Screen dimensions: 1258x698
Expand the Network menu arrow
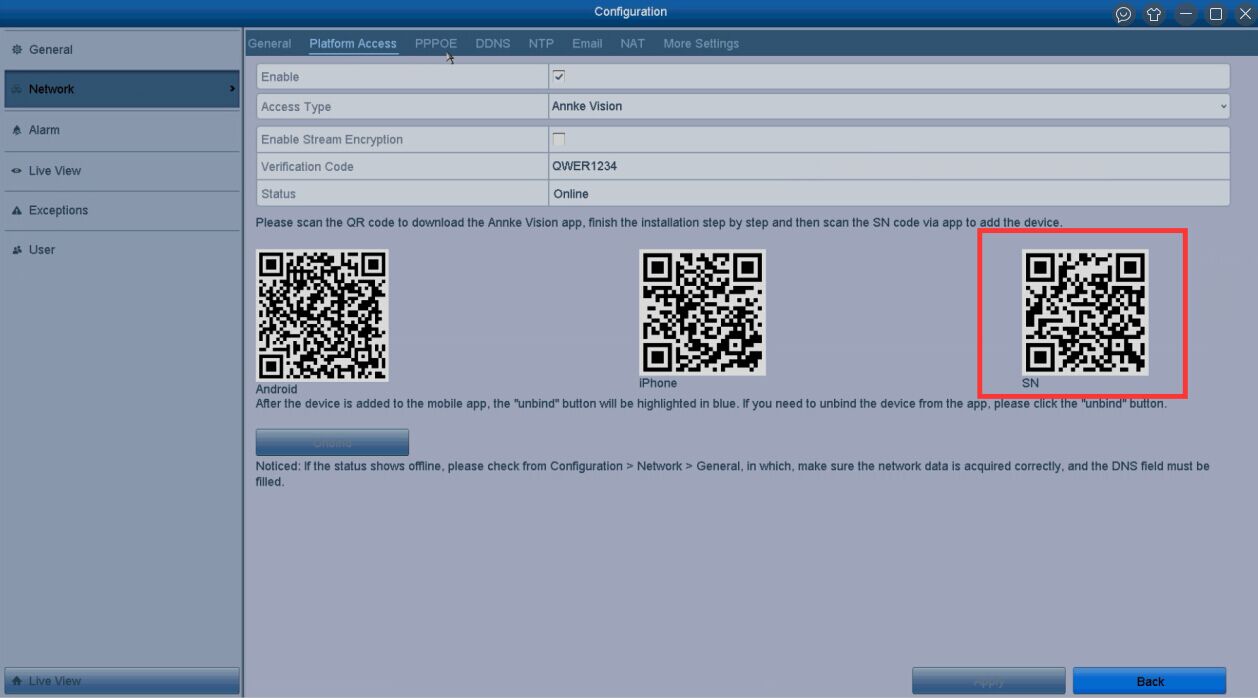232,89
